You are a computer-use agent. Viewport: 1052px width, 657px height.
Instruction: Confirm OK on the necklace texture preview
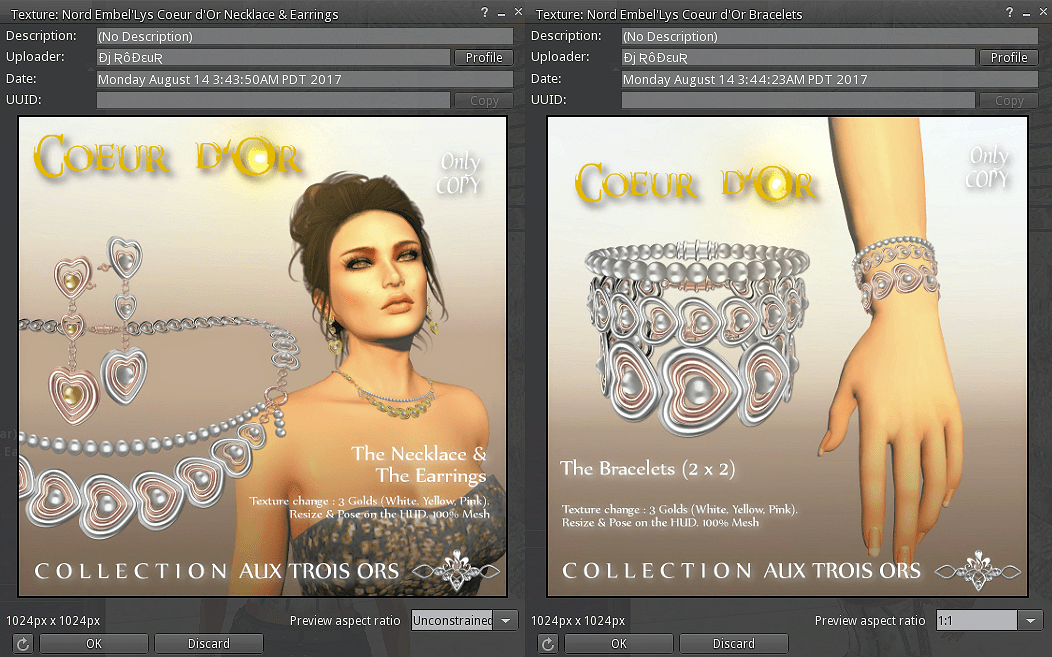point(93,643)
